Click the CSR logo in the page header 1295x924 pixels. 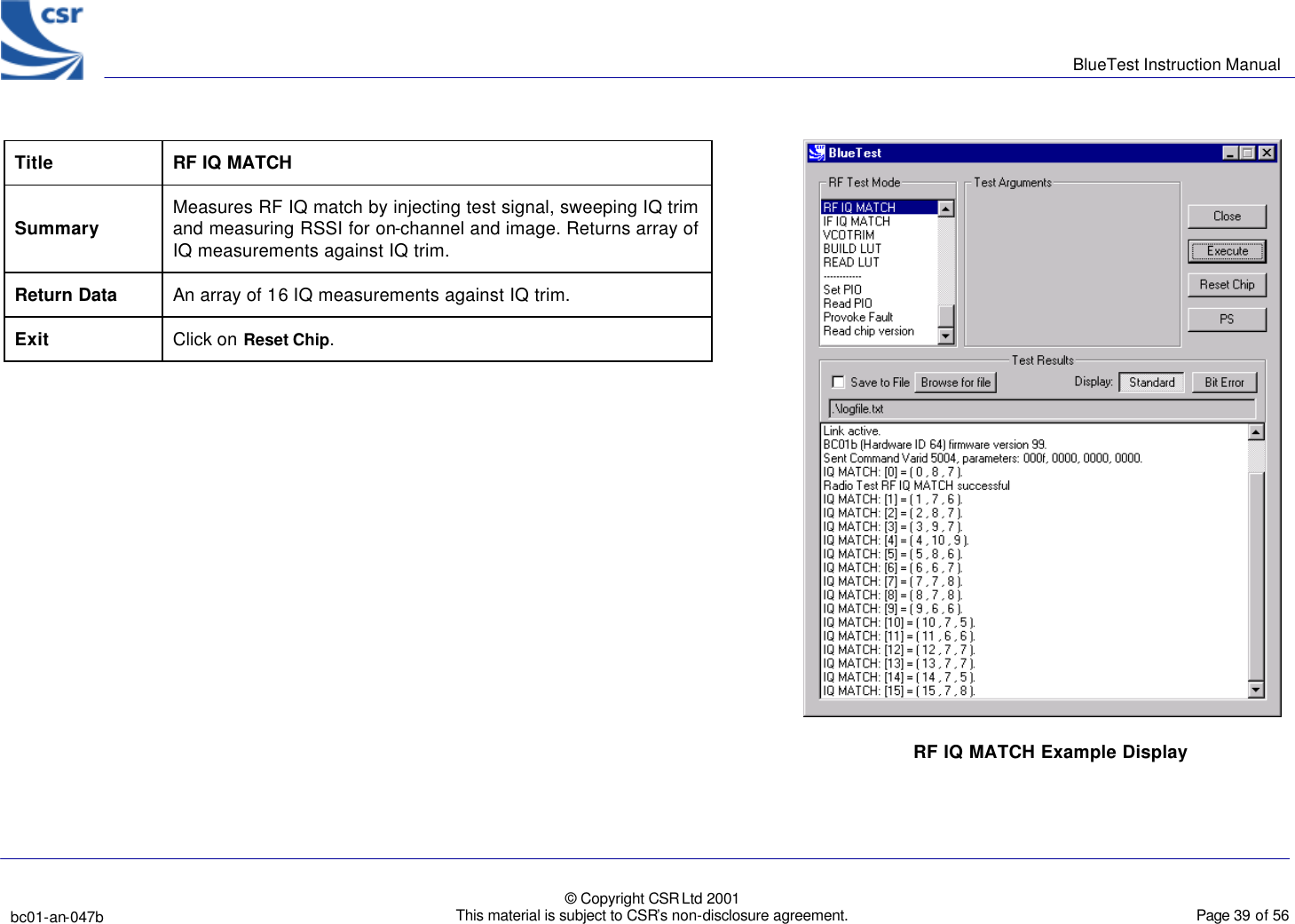(42, 40)
